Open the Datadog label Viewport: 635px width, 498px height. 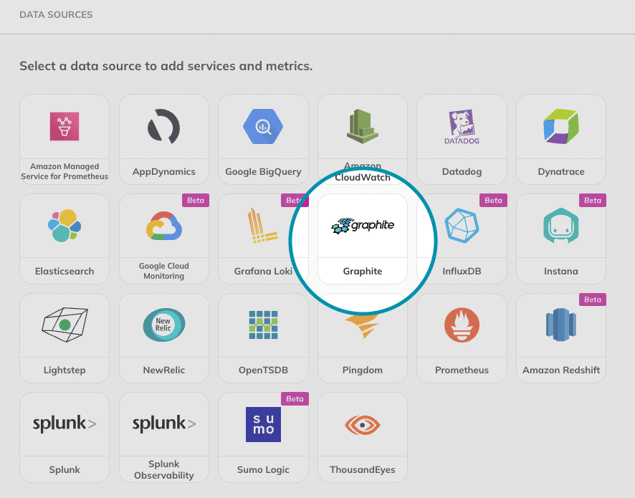coord(462,172)
